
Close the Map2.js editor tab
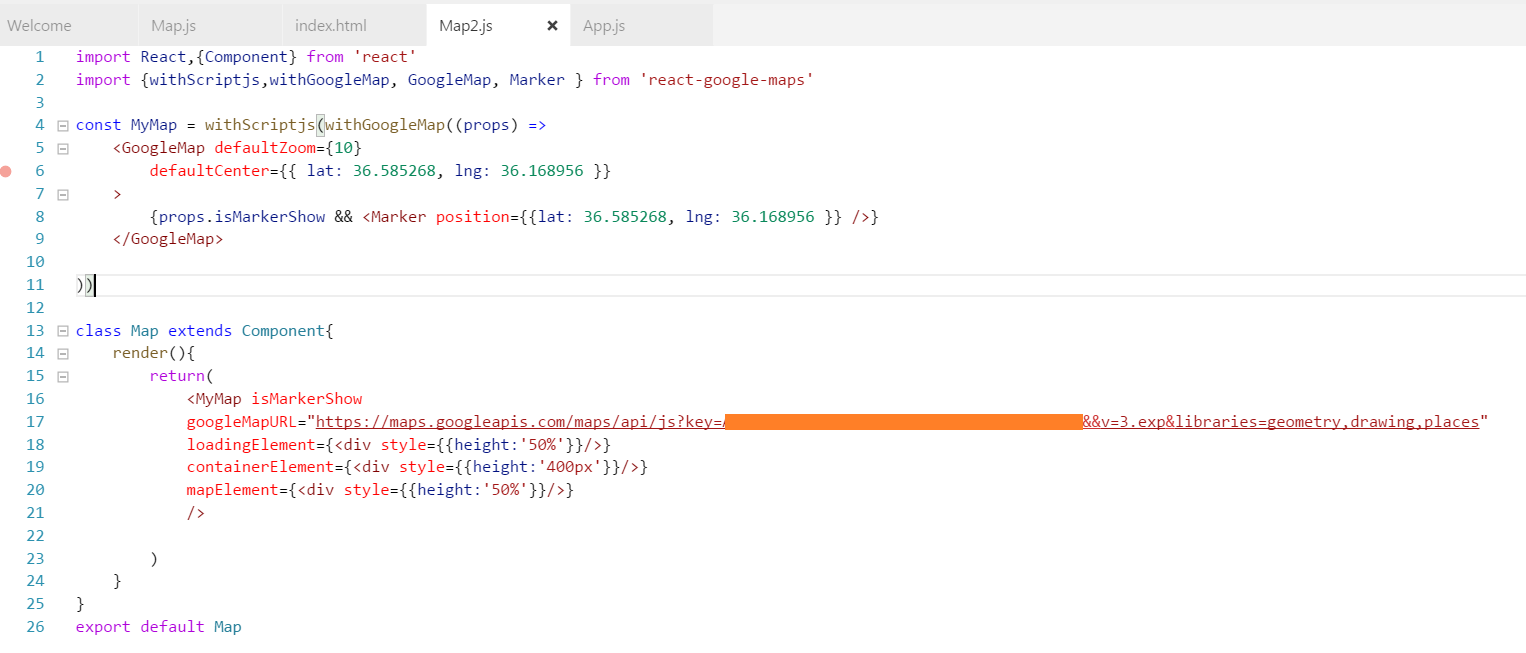pyautogui.click(x=553, y=24)
